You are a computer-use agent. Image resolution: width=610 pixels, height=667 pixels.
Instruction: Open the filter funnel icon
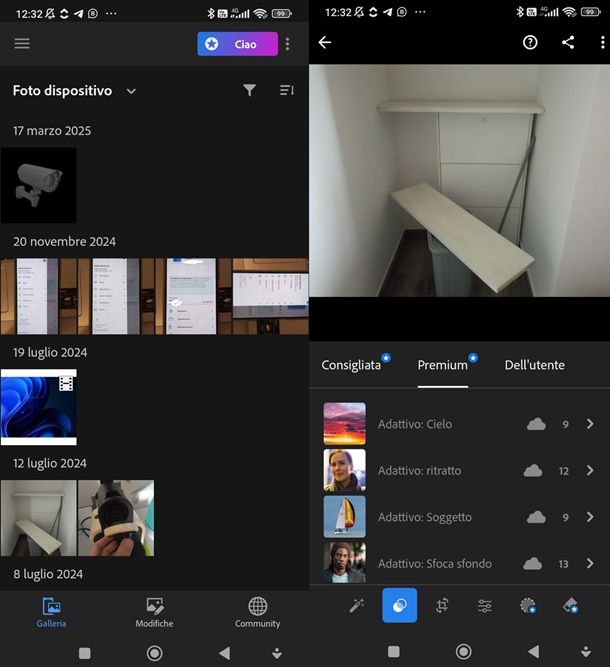click(x=250, y=90)
